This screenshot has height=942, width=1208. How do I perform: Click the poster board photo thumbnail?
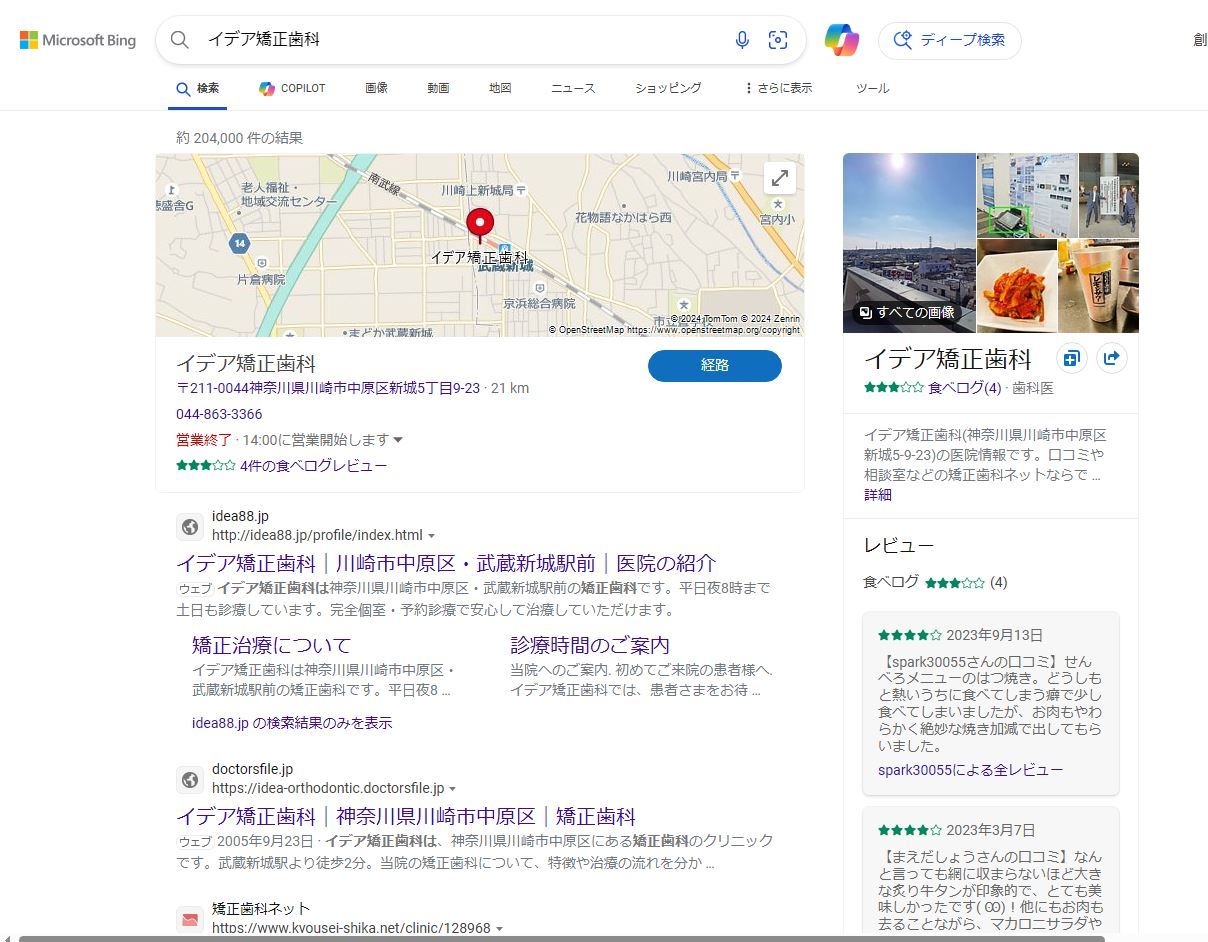1027,195
